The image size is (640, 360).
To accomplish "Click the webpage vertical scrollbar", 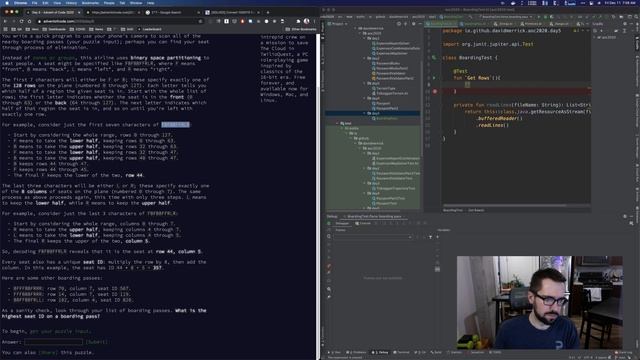I will pyautogui.click(x=318, y=61).
